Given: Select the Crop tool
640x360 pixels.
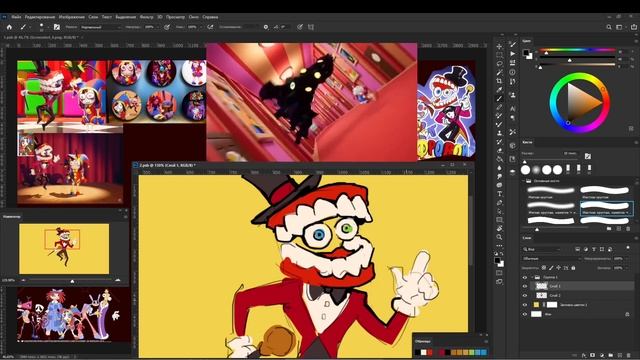Looking at the screenshot, I should click(499, 81).
